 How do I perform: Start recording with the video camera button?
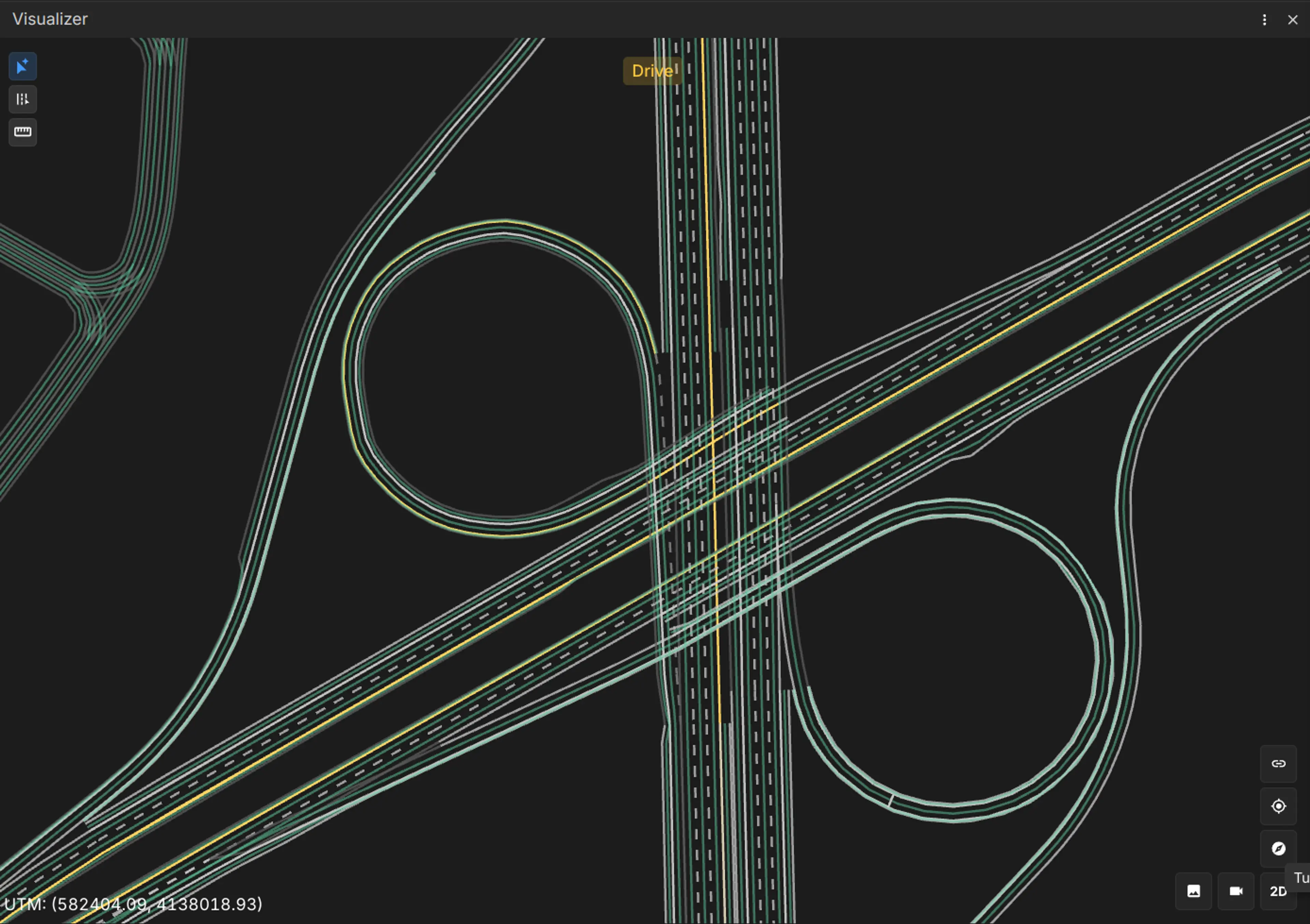click(1236, 891)
